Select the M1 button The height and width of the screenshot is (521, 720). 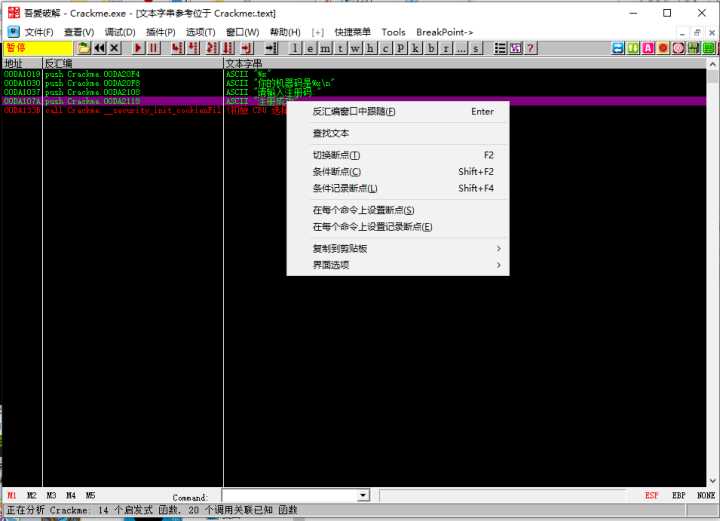11,495
